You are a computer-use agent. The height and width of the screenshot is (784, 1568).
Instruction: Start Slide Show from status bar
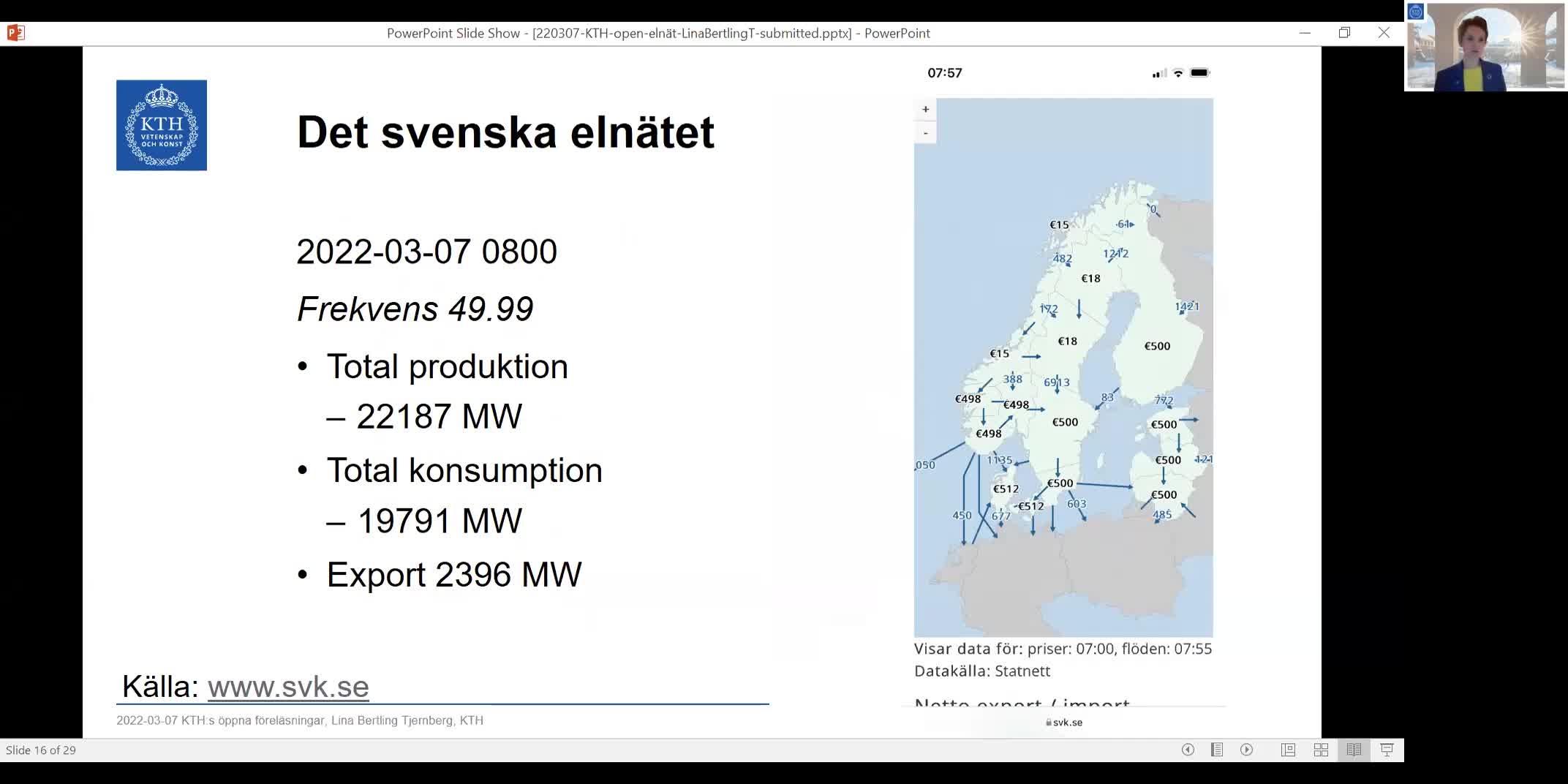pos(1387,750)
